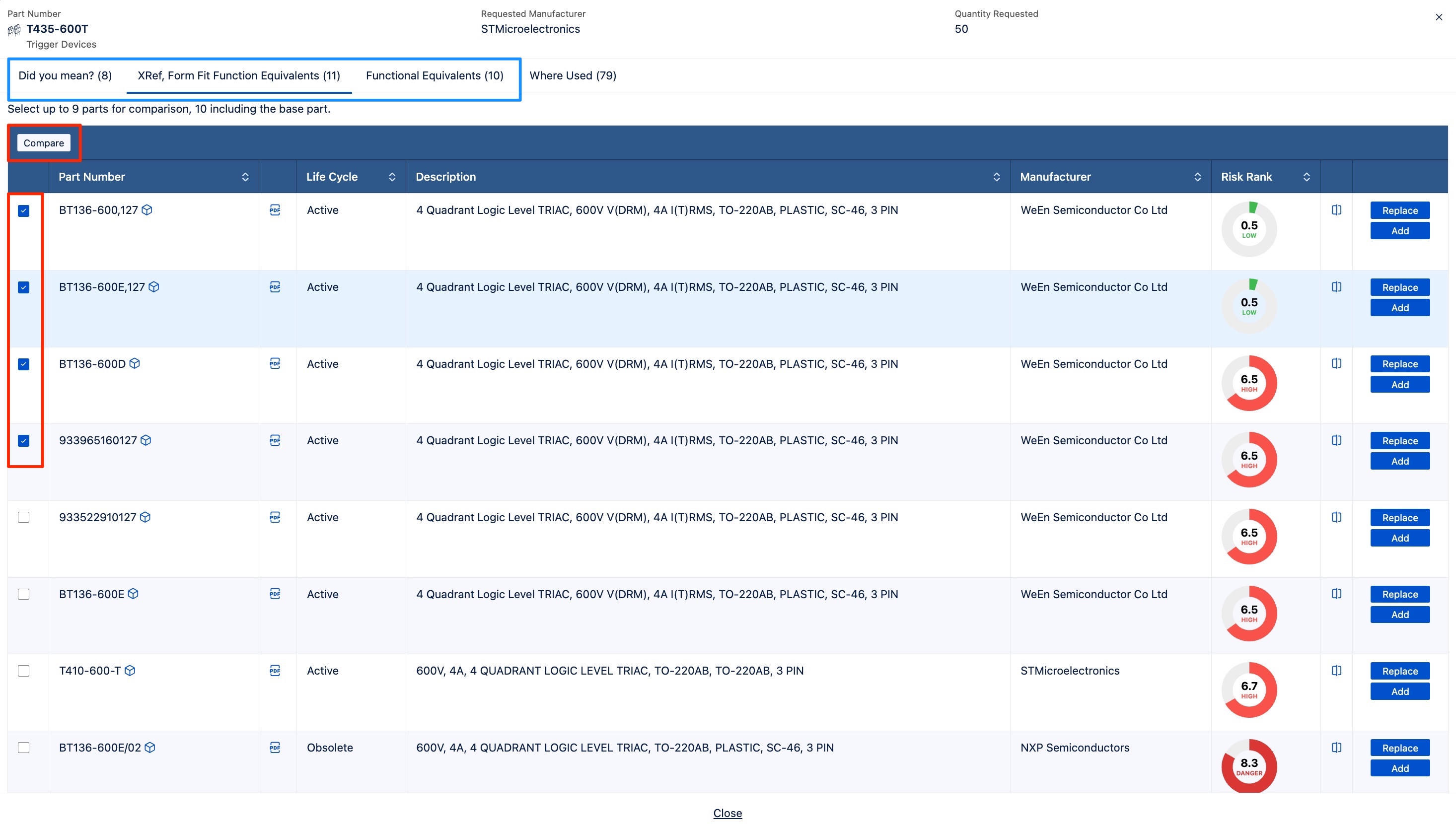Click side-by-side compare icon for T410-600-T

pyautogui.click(x=1336, y=671)
